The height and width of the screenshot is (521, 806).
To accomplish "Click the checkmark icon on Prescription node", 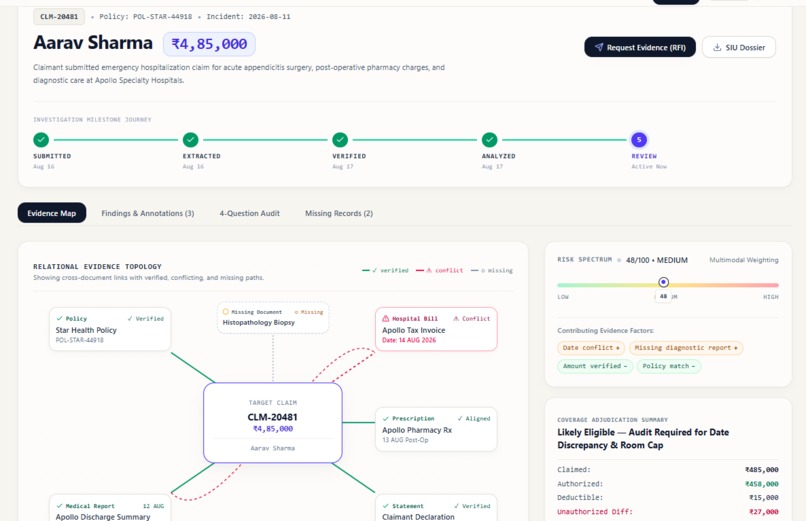I will pyautogui.click(x=386, y=419).
